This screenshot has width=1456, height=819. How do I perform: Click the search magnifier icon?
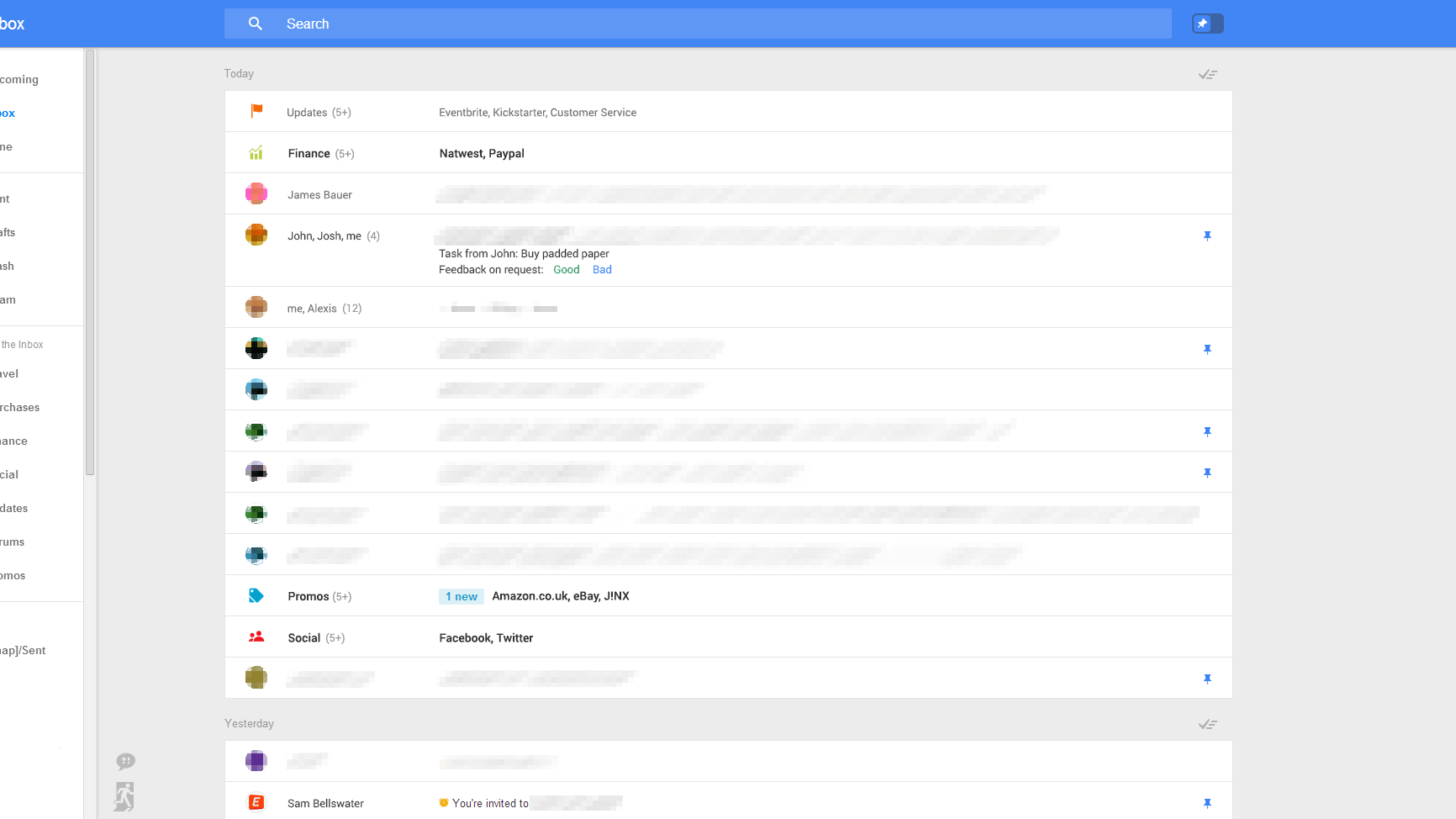point(255,23)
